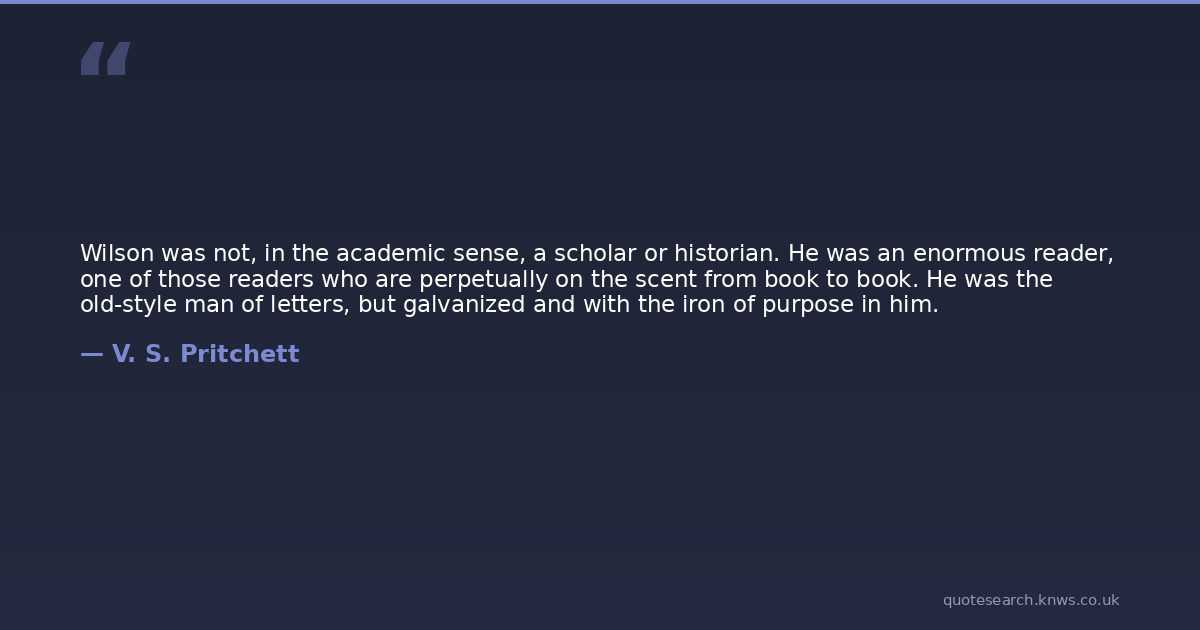Click the word "galvanized" in the quote
The image size is (1200, 630).
[x=464, y=305]
